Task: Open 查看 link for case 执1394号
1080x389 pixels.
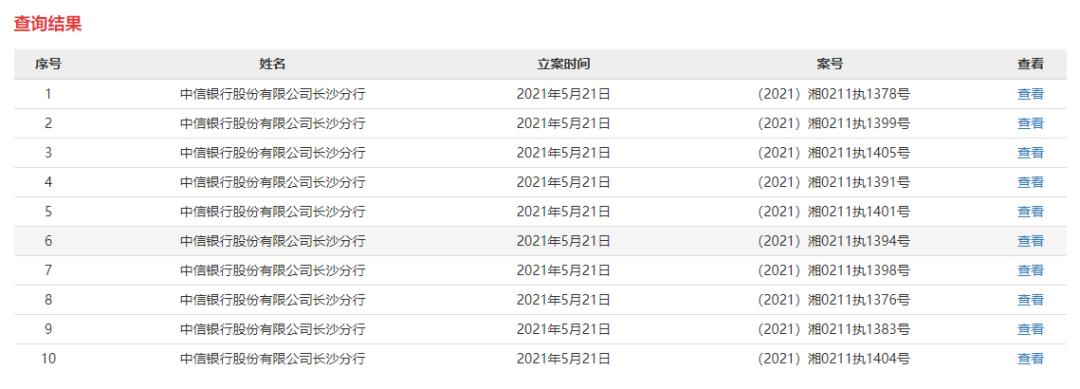Action: click(1030, 241)
